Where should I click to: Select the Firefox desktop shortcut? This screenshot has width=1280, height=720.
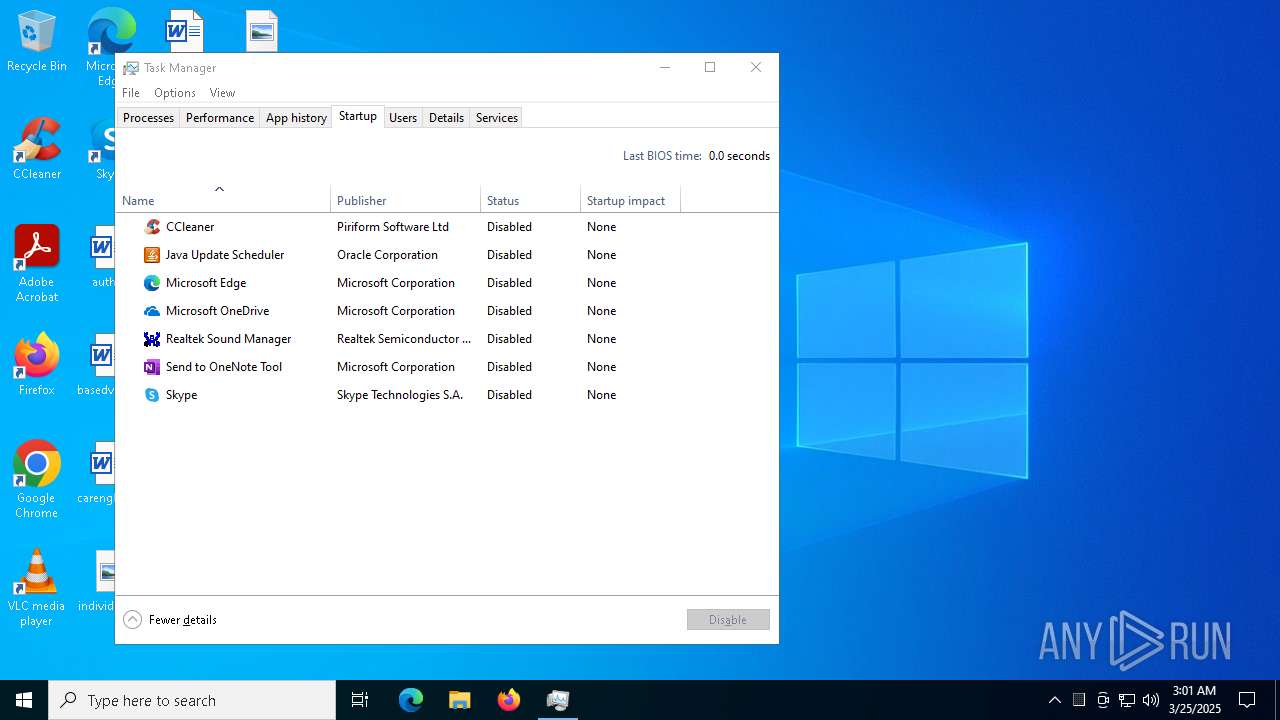[x=37, y=365]
